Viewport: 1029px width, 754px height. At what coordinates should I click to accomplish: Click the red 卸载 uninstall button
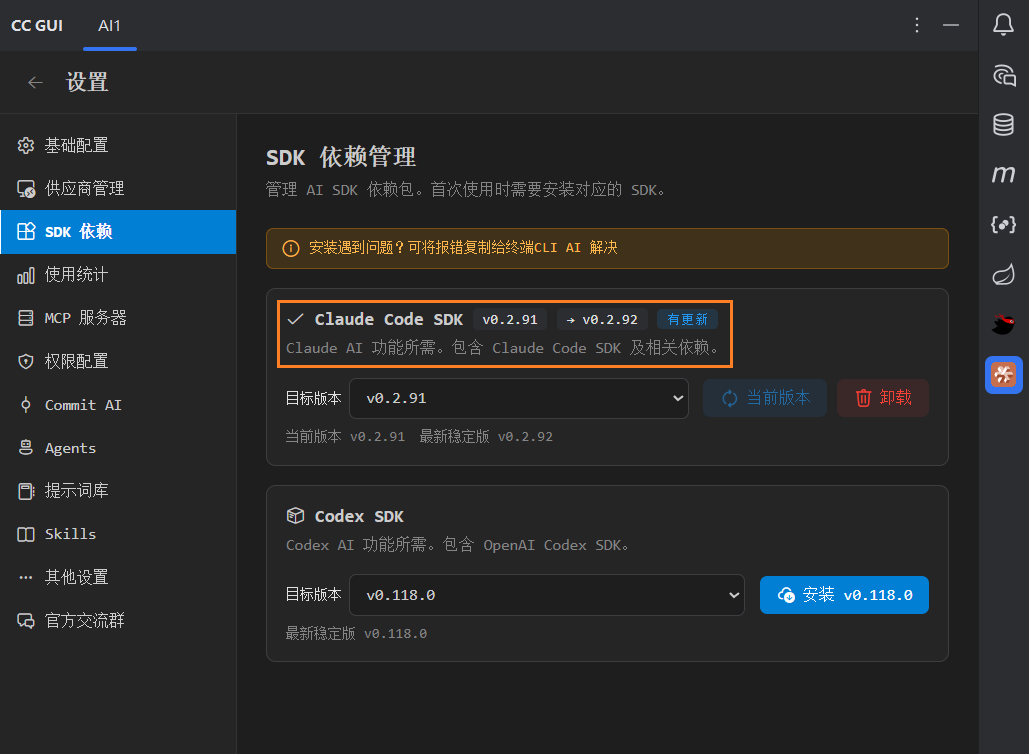[882, 398]
